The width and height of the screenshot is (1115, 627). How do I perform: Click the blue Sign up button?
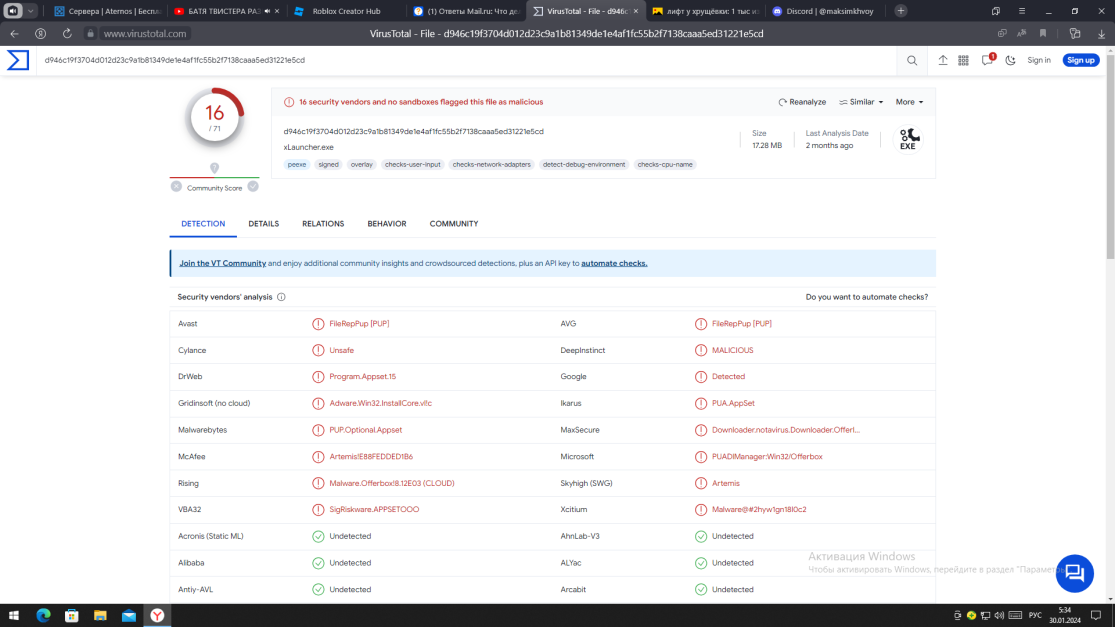click(x=1080, y=60)
